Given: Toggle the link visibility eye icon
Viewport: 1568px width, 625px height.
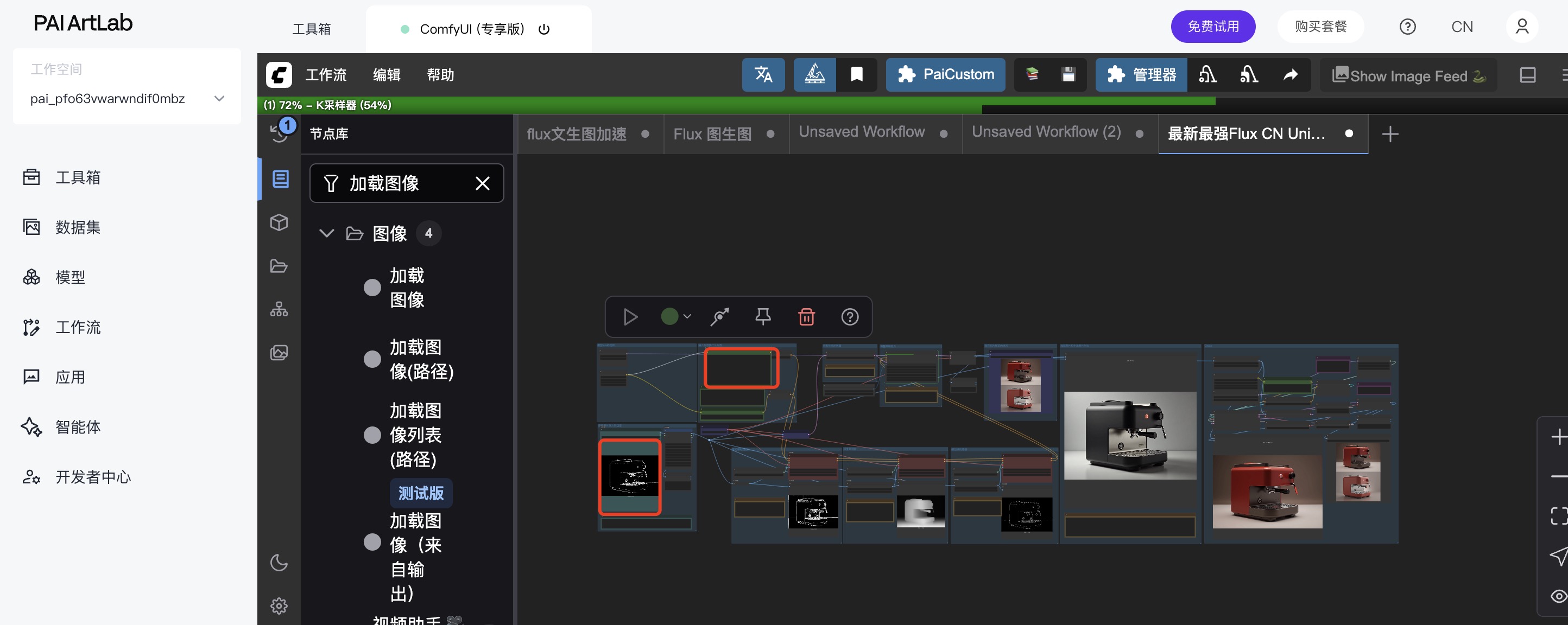Looking at the screenshot, I should [1558, 596].
